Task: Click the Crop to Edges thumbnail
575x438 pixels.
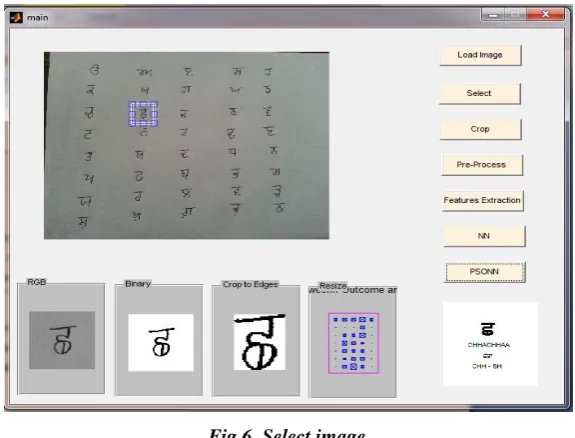Action: coord(260,342)
